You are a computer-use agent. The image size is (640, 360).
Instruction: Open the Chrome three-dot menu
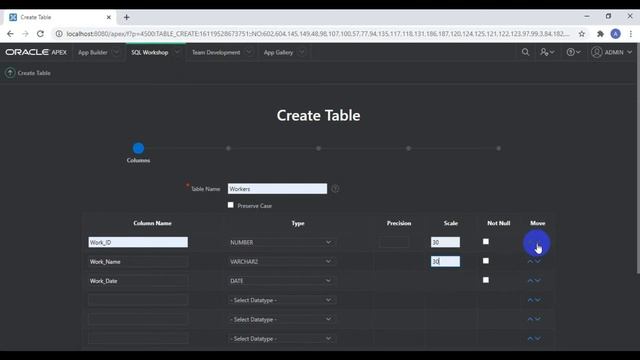pos(631,34)
